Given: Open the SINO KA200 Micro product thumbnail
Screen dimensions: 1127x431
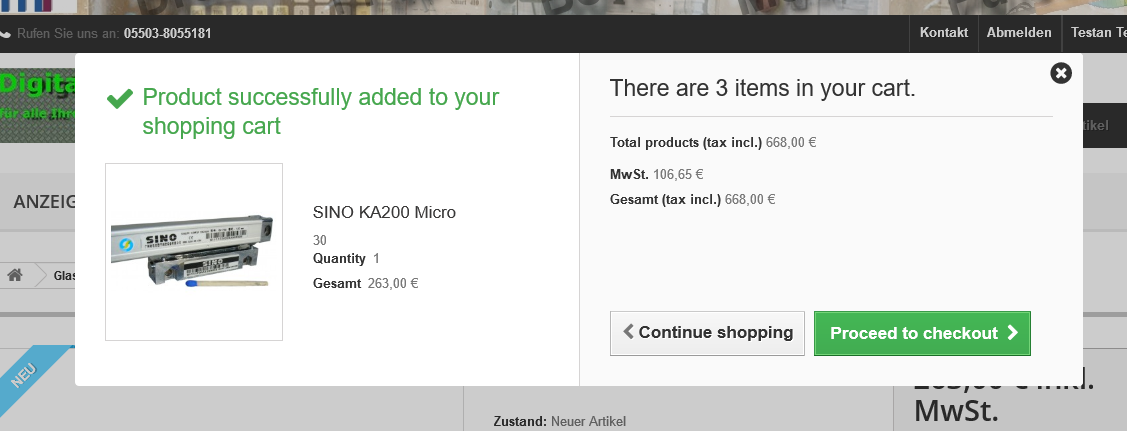Looking at the screenshot, I should click(193, 251).
